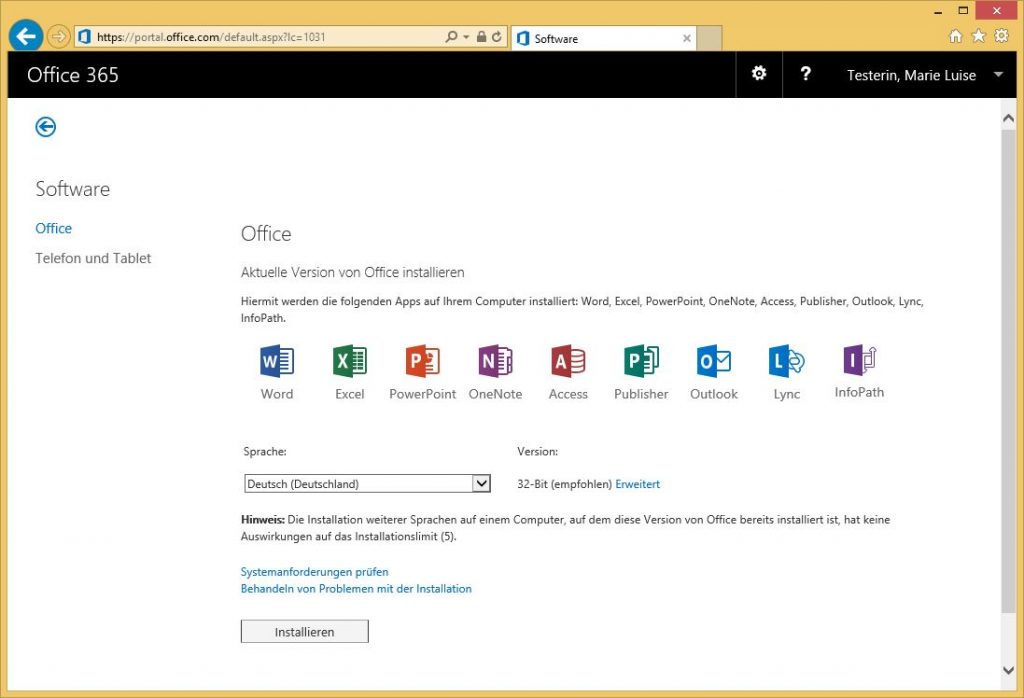Open the Erweitert version link
Screen dimensions: 1024x698
pos(637,484)
